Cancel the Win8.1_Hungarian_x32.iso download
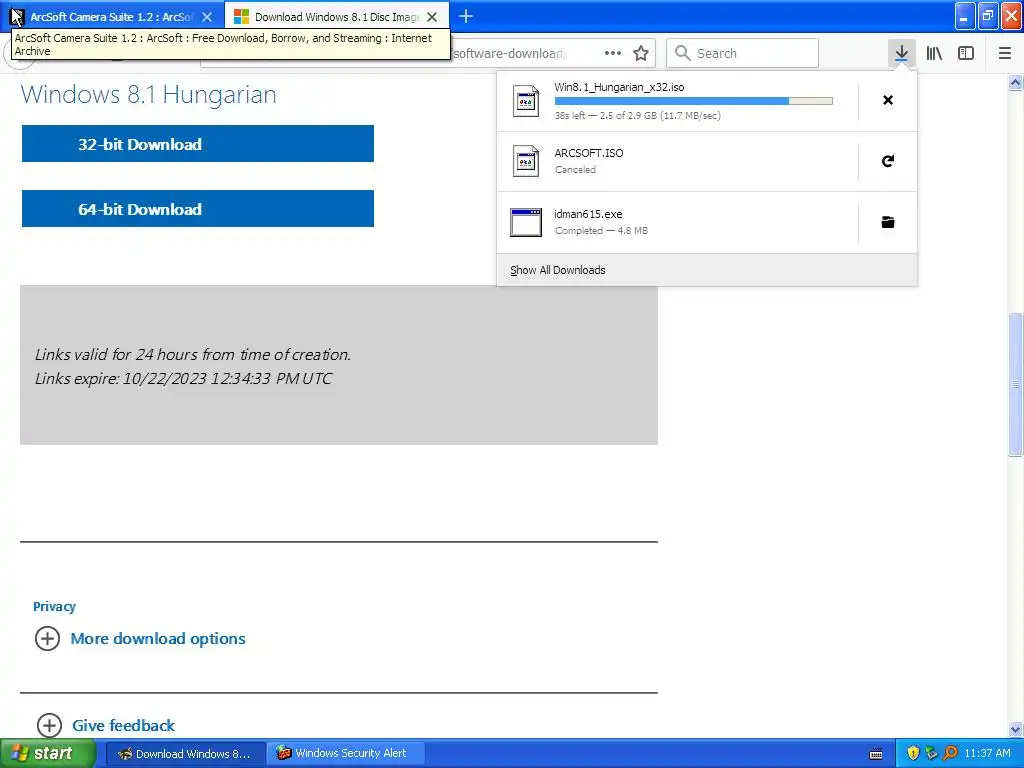Viewport: 1024px width, 768px height. pyautogui.click(x=888, y=100)
